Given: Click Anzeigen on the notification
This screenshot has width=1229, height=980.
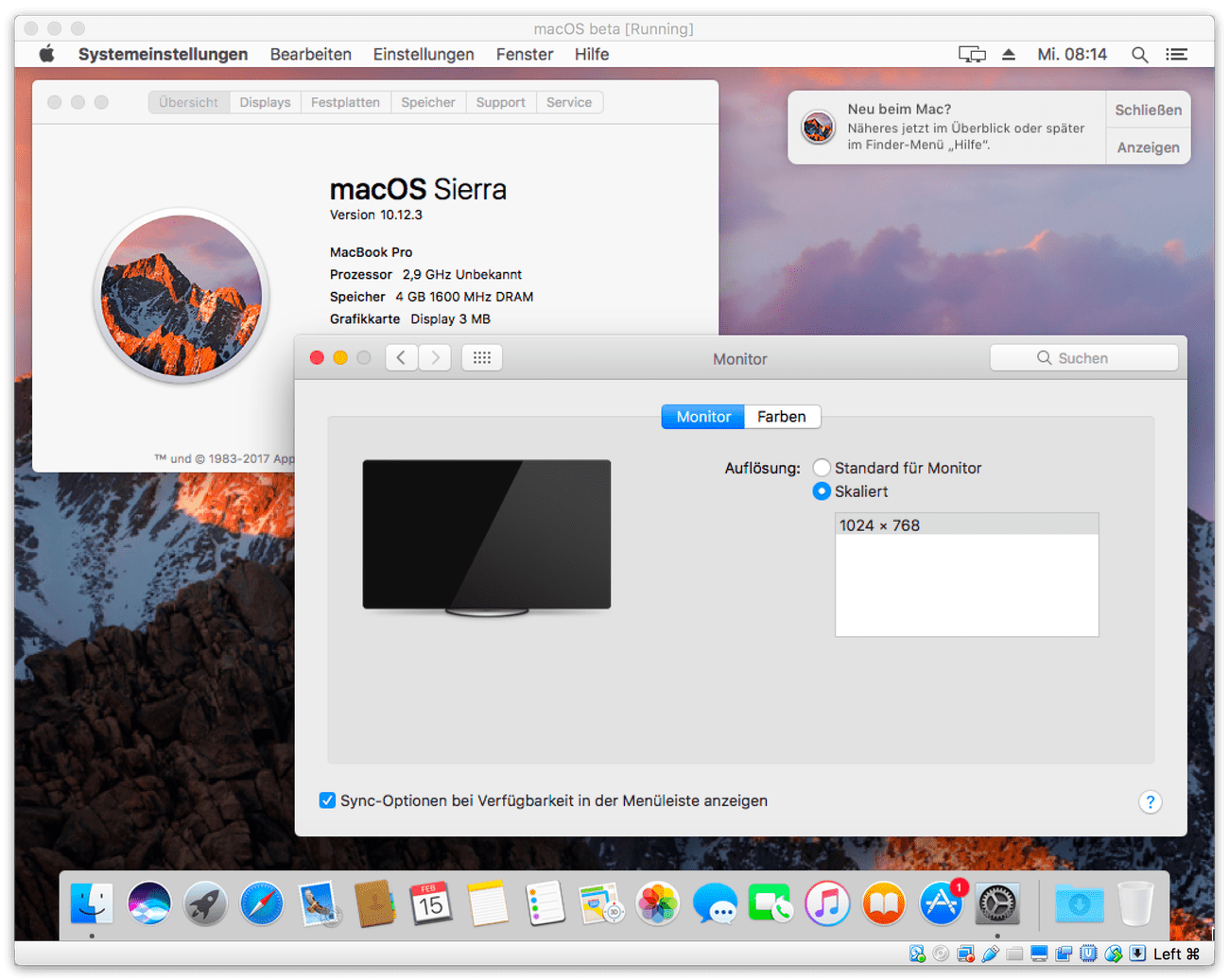Looking at the screenshot, I should tap(1148, 147).
